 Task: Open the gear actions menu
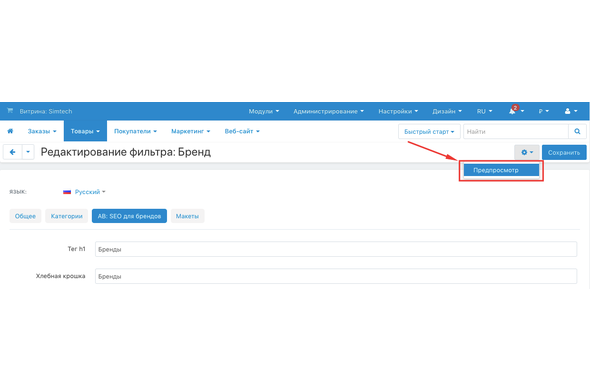[x=527, y=152]
